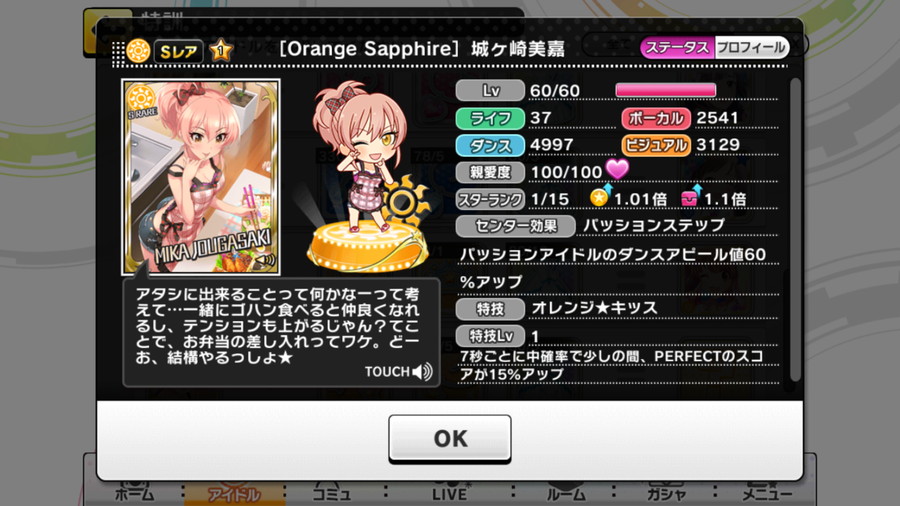Switch to the プロフィール tab

(x=751, y=48)
